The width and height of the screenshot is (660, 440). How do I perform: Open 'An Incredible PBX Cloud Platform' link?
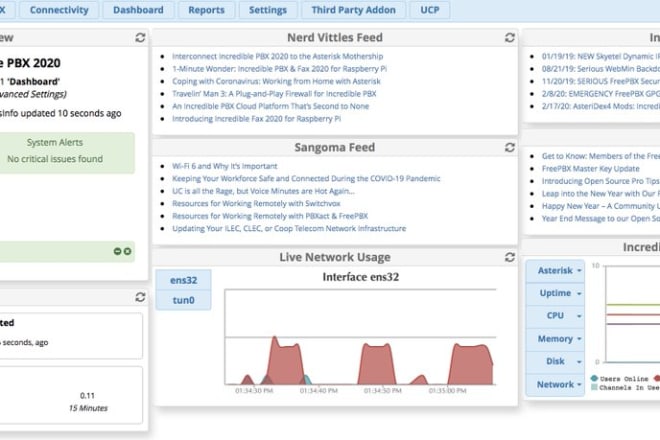(270, 106)
